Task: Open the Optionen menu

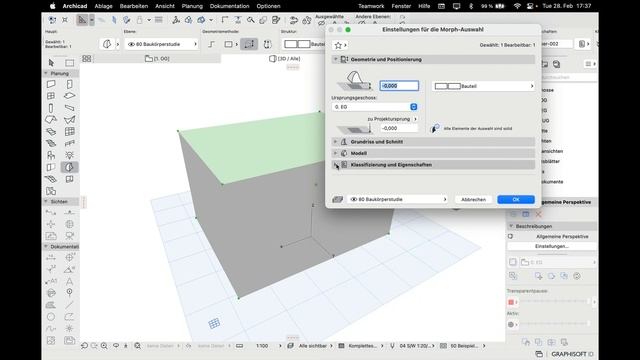Action: [x=268, y=6]
